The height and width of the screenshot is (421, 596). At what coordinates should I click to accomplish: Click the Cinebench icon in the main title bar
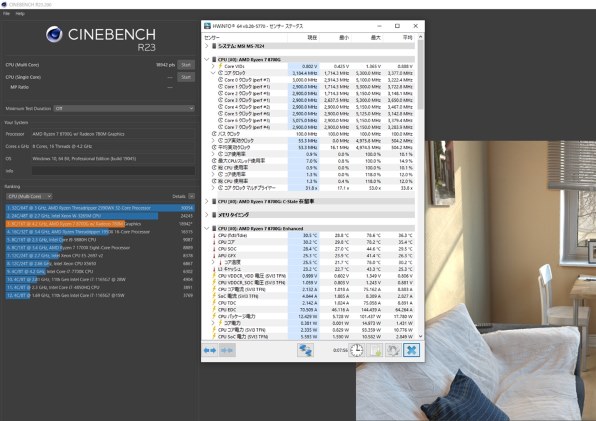[4, 5]
